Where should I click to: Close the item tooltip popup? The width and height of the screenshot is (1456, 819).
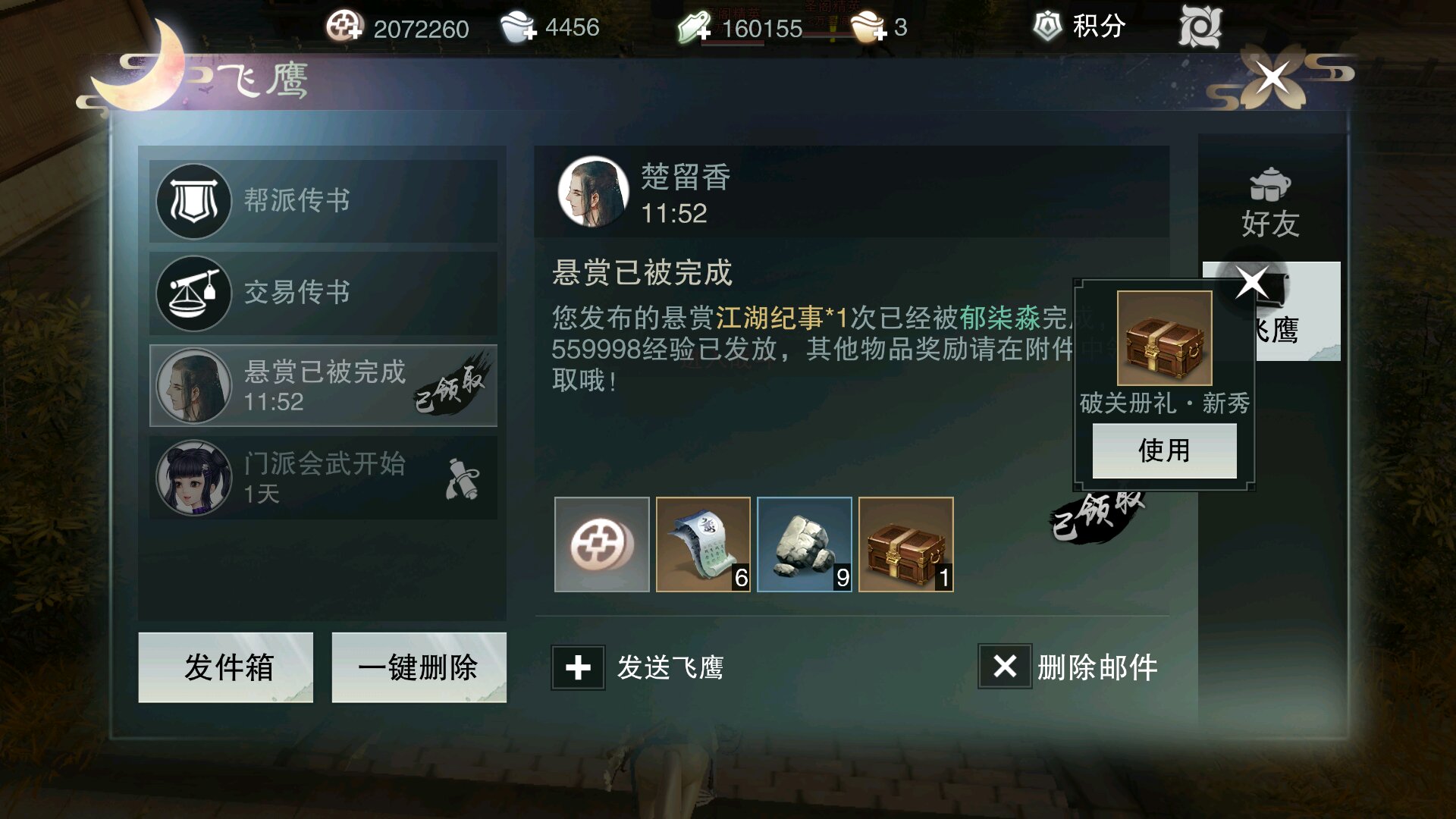pyautogui.click(x=1252, y=284)
